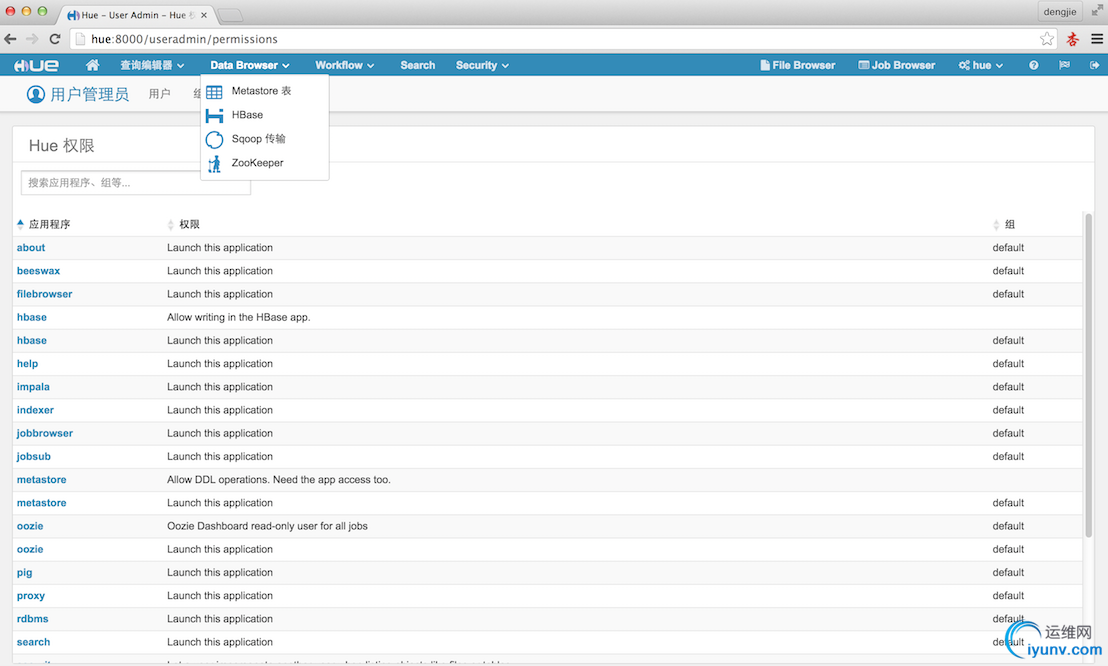Bookmark this page with the star icon
The width and height of the screenshot is (1108, 666).
1047,39
